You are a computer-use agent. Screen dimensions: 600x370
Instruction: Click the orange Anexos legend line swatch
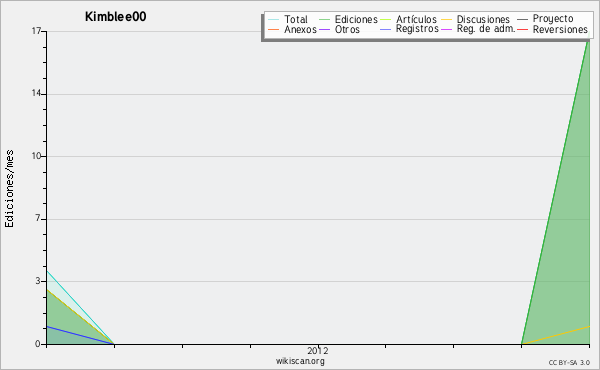[x=274, y=29]
